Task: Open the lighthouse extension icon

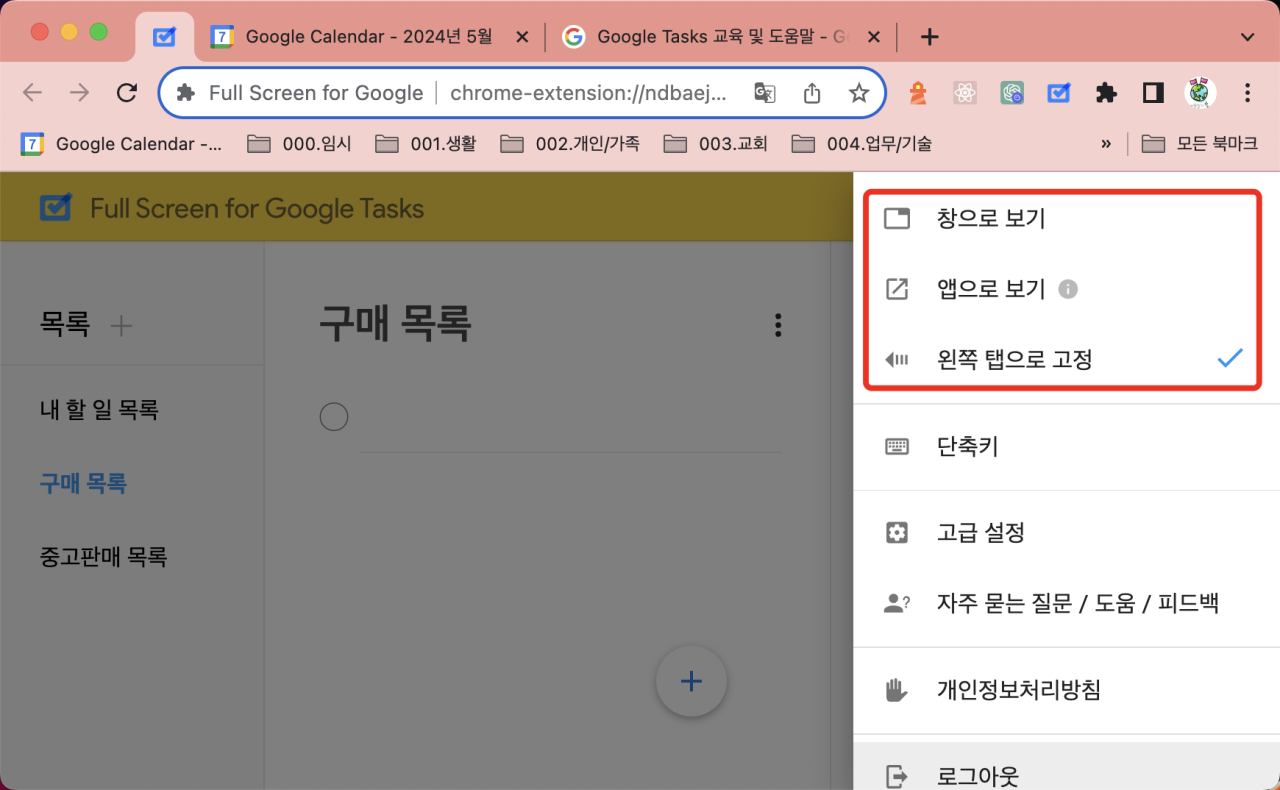Action: coord(917,93)
